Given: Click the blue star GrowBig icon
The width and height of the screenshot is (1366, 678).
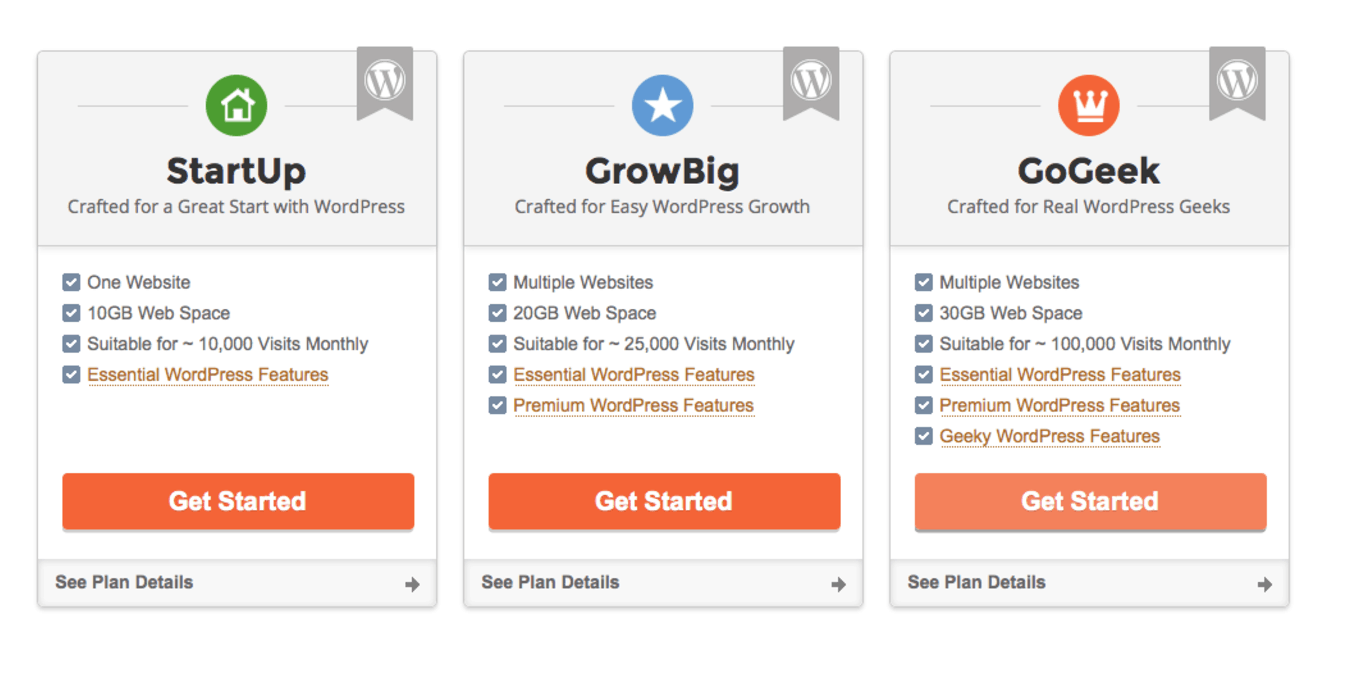Looking at the screenshot, I should tap(663, 105).
